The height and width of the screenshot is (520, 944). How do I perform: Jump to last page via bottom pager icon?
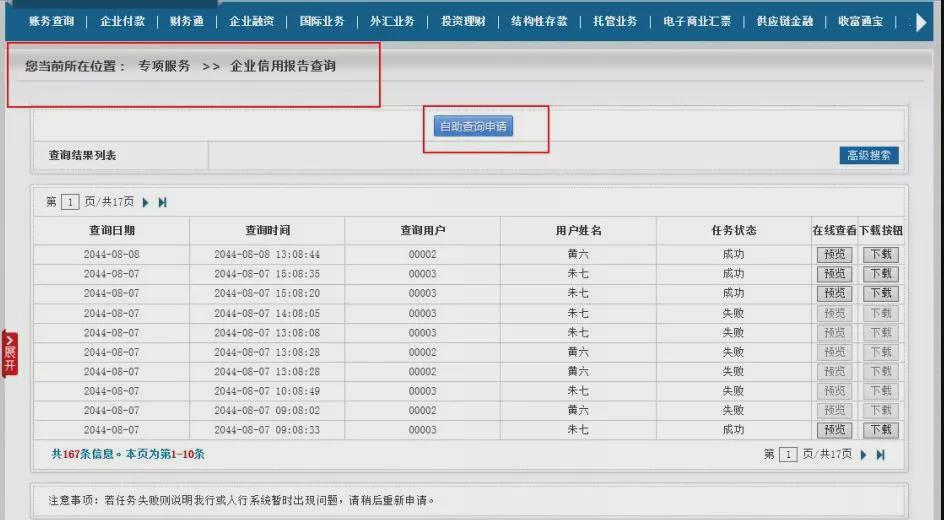(x=881, y=455)
